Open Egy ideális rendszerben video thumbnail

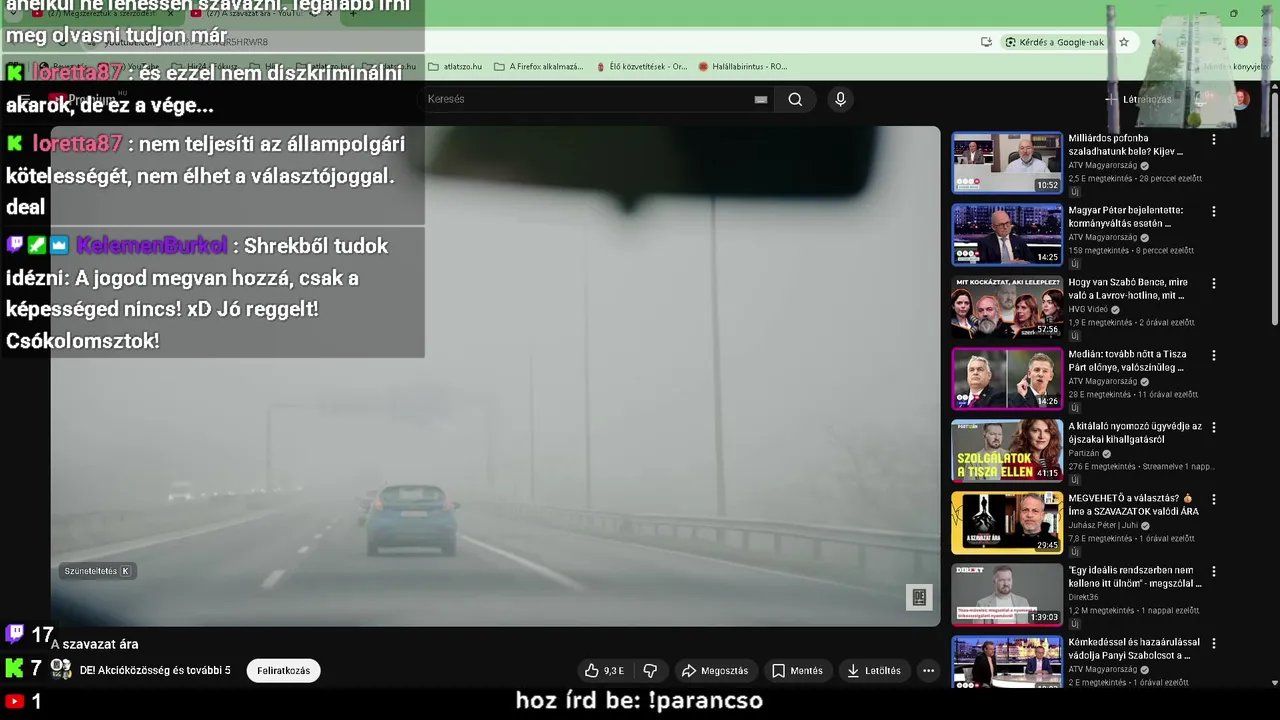pos(1007,594)
